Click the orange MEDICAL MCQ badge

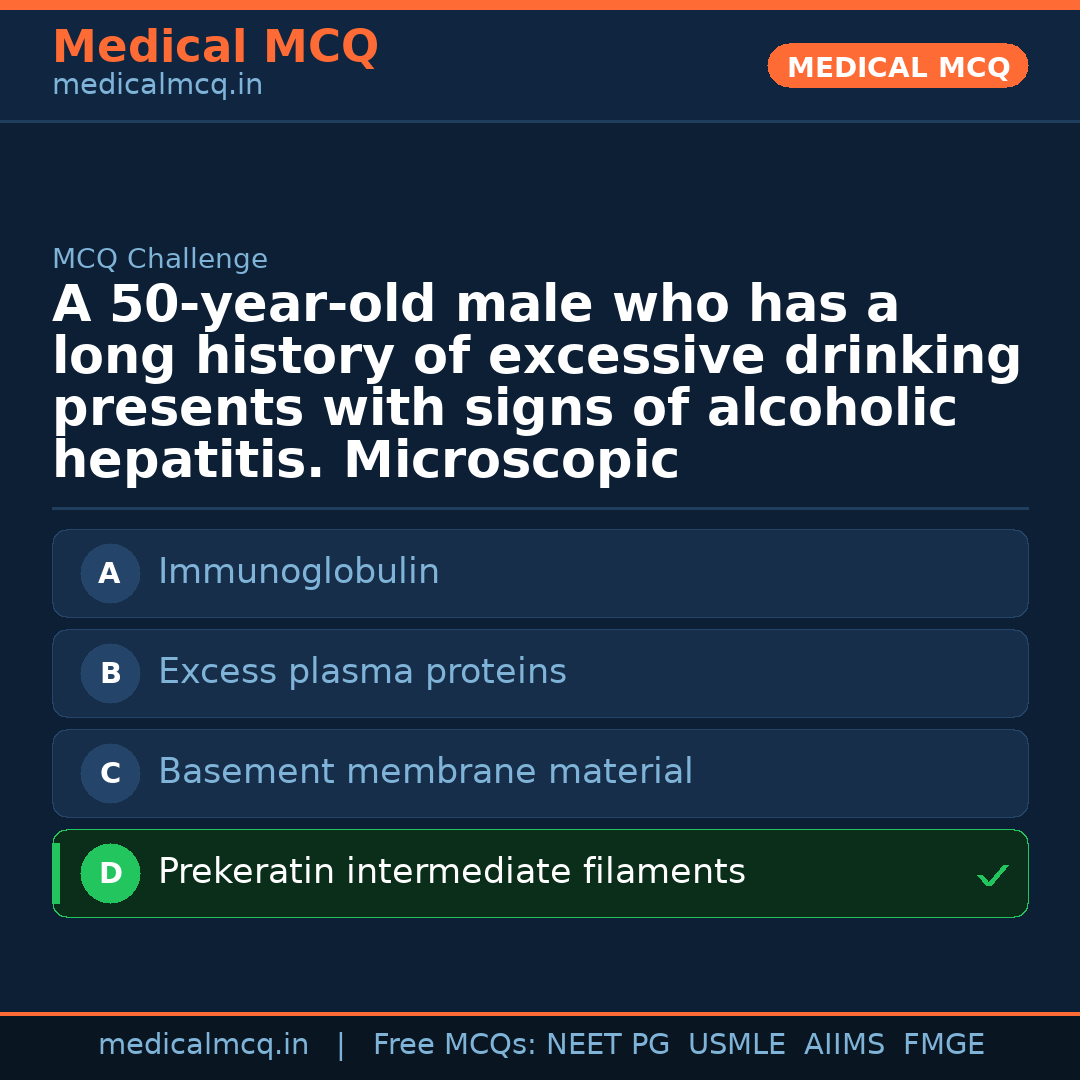897,66
